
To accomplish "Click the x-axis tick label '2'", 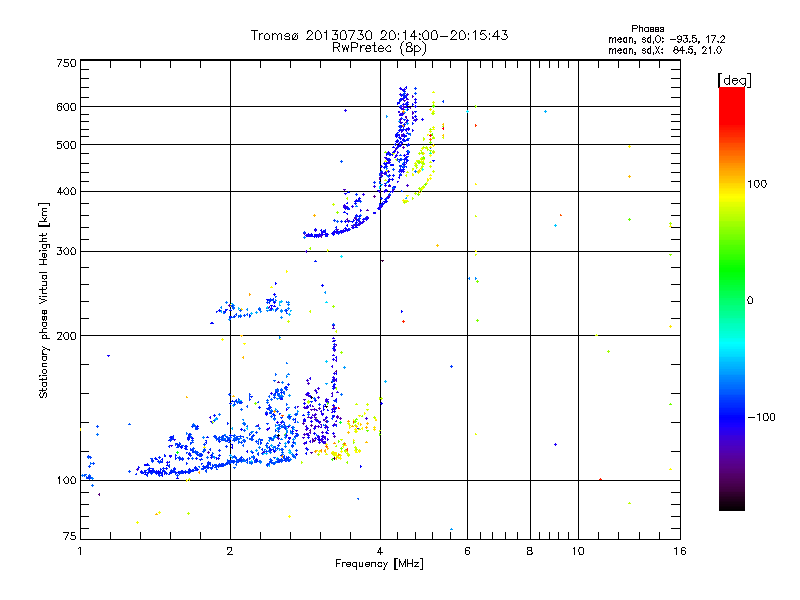I will (230, 551).
